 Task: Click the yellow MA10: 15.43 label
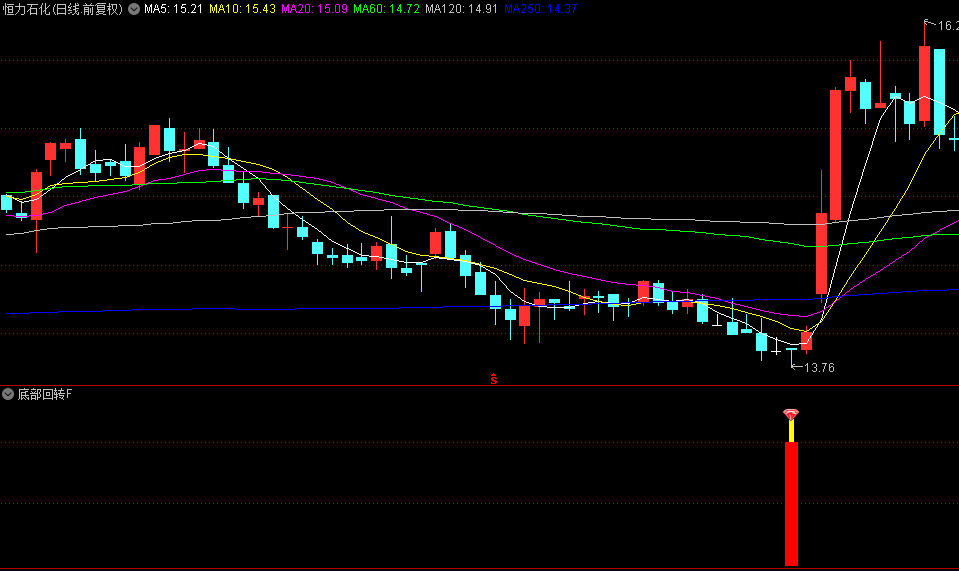(x=242, y=9)
